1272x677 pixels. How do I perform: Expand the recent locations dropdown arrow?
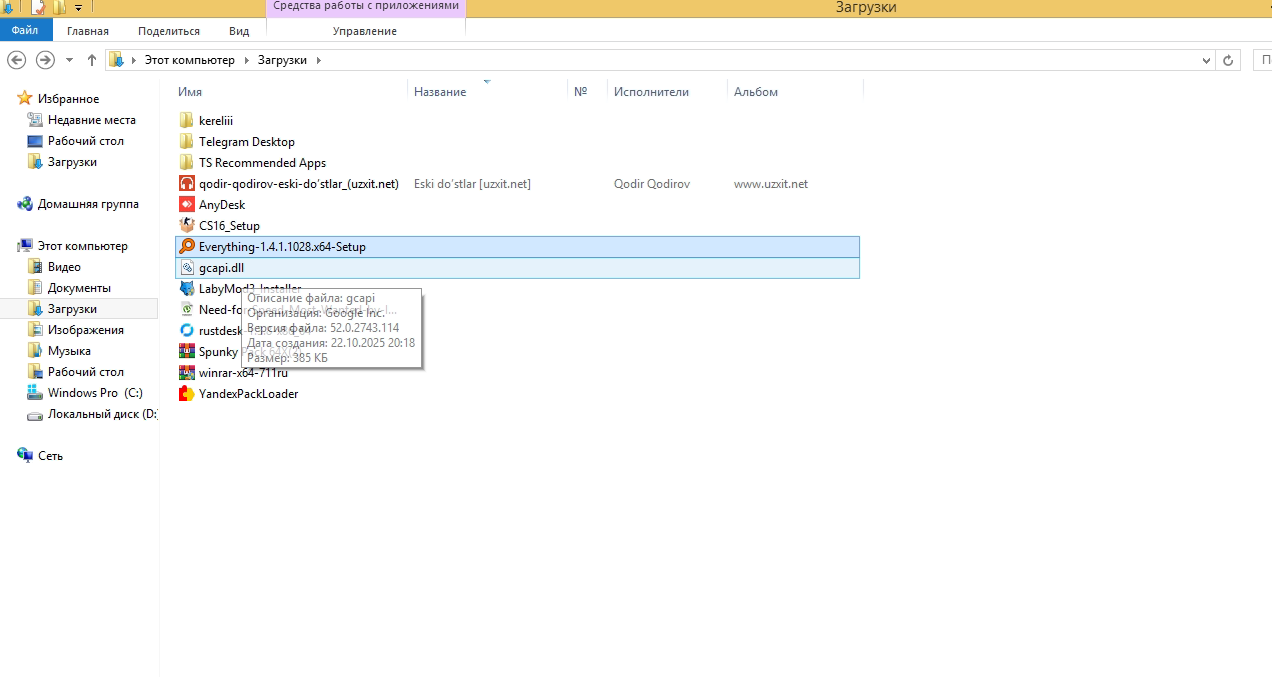[68, 60]
